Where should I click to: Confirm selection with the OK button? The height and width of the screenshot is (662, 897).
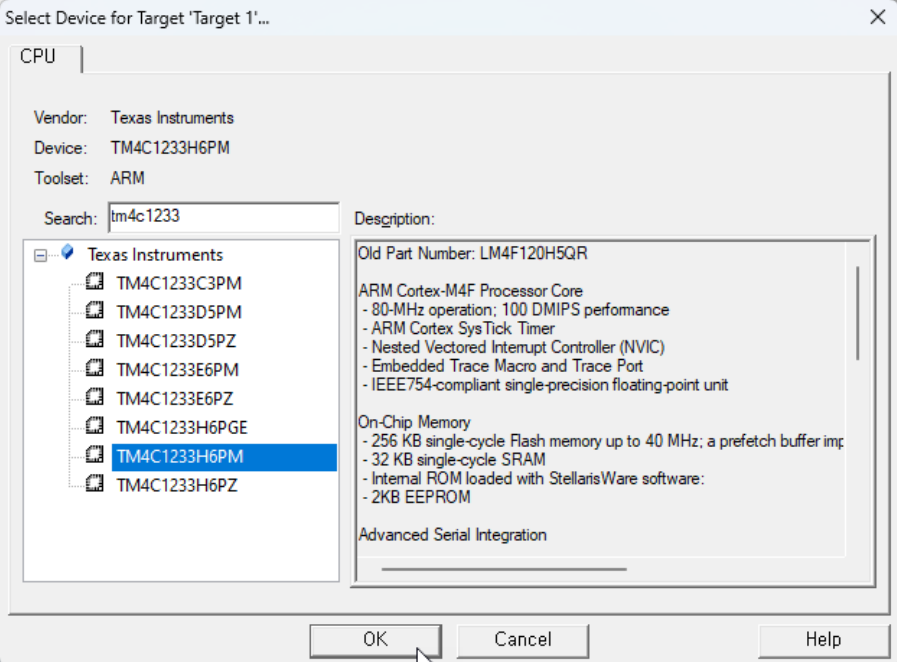pos(375,640)
